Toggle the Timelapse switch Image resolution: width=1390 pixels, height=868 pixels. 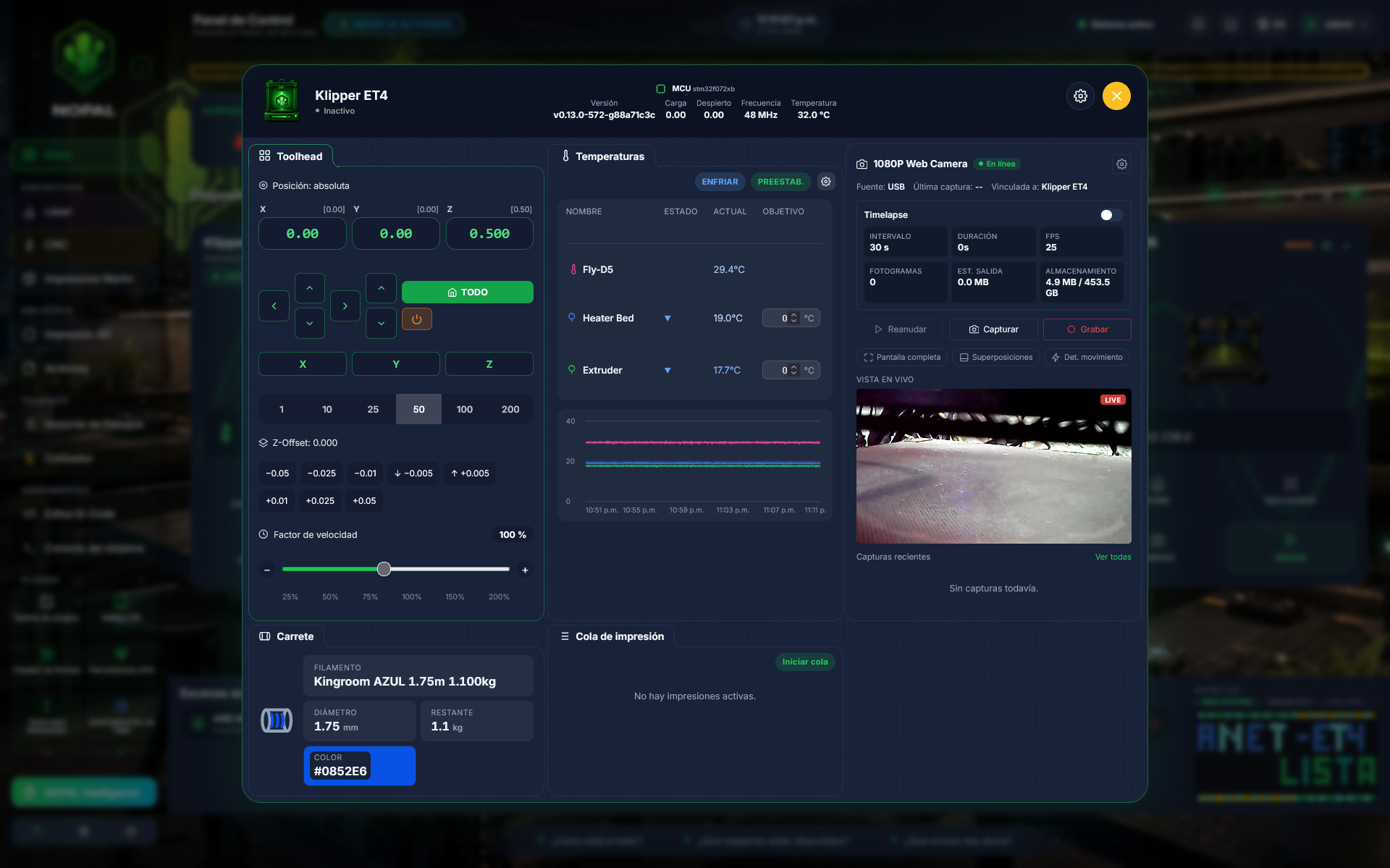[x=1111, y=215]
